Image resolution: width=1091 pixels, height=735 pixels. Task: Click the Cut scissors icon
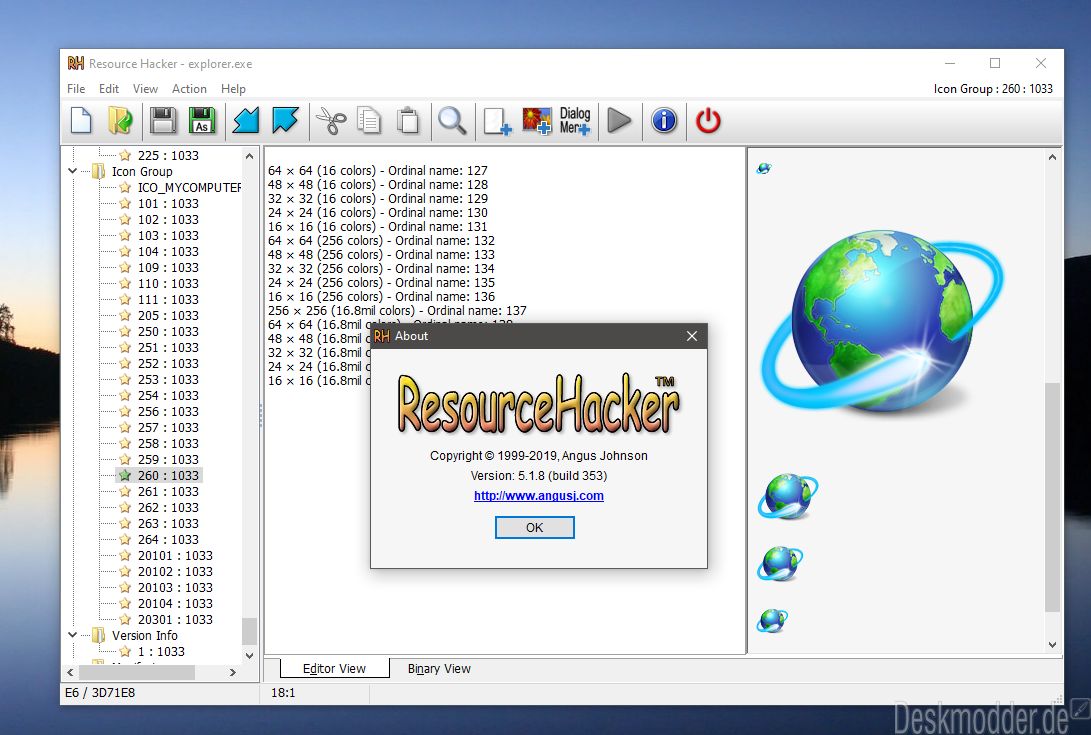330,121
